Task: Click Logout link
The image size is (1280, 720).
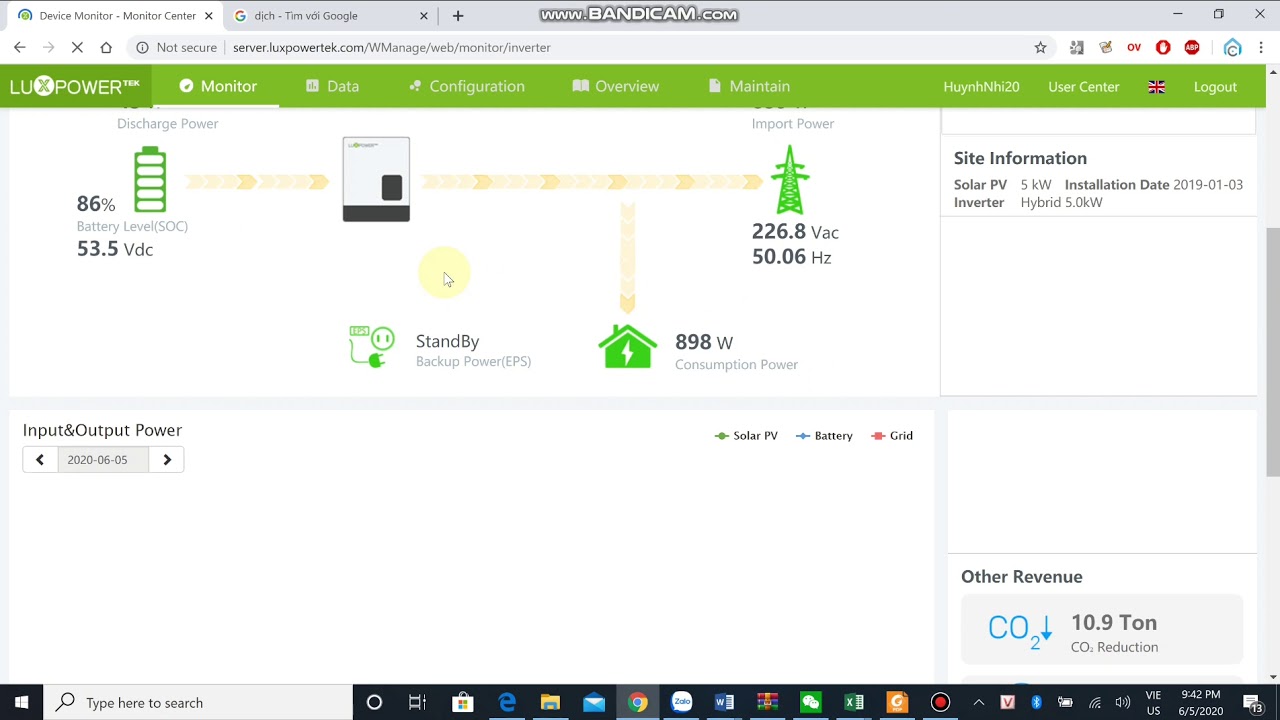Action: click(x=1215, y=87)
